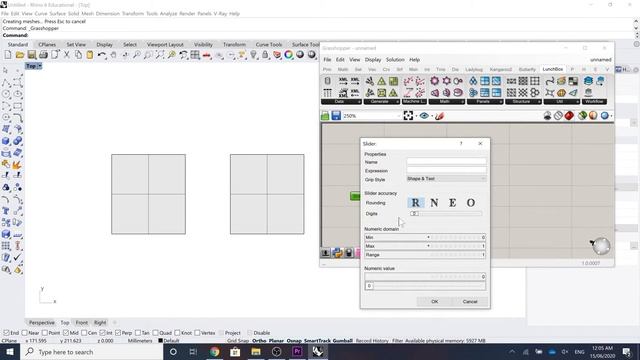640x360 pixels.
Task: Click Cancel in the Slider dialog
Action: click(x=470, y=302)
